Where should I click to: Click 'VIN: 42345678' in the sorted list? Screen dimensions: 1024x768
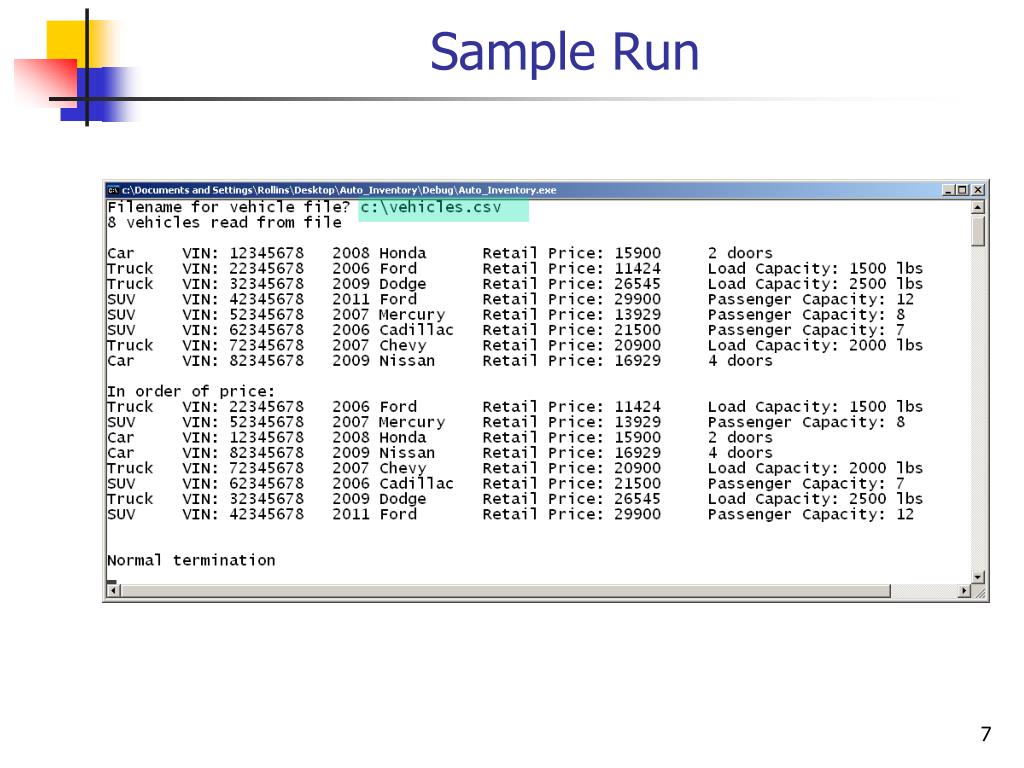point(243,515)
